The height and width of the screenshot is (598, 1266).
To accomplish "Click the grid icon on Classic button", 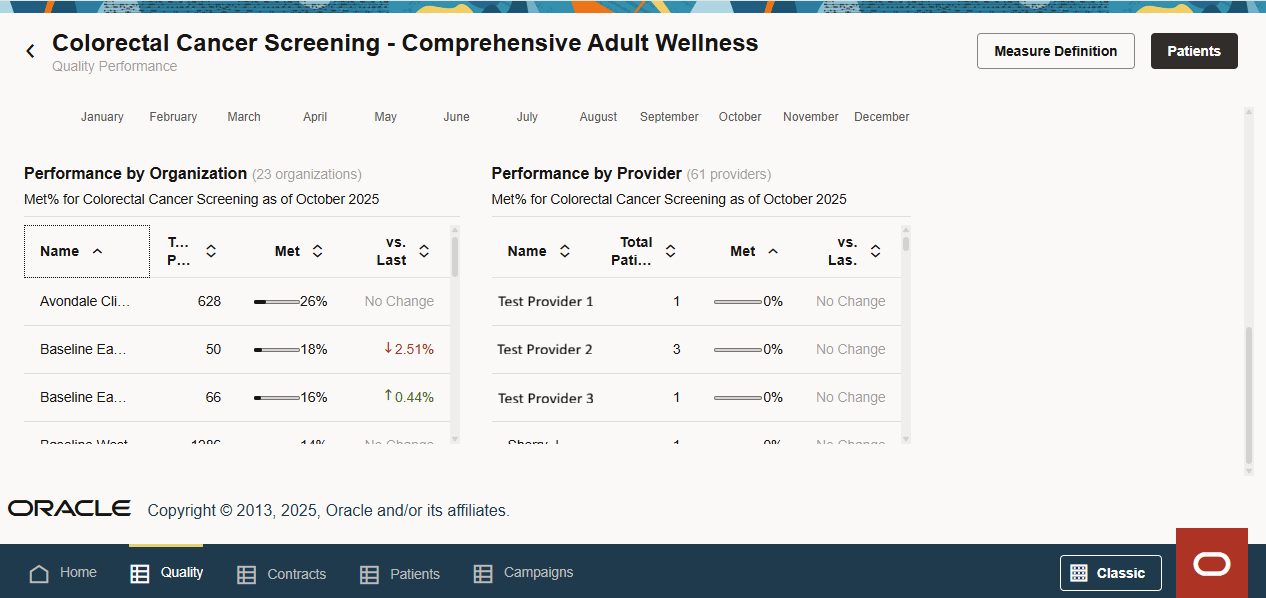I will tap(1078, 573).
